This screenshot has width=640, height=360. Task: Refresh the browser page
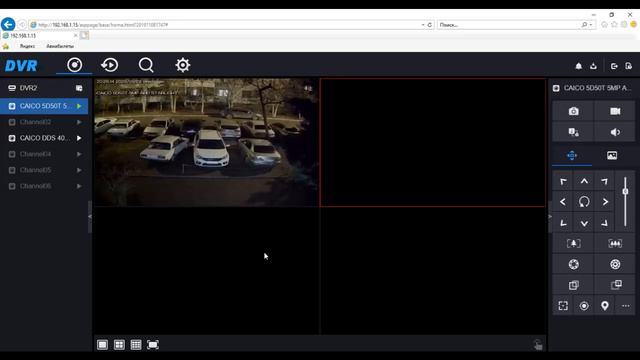(x=429, y=25)
